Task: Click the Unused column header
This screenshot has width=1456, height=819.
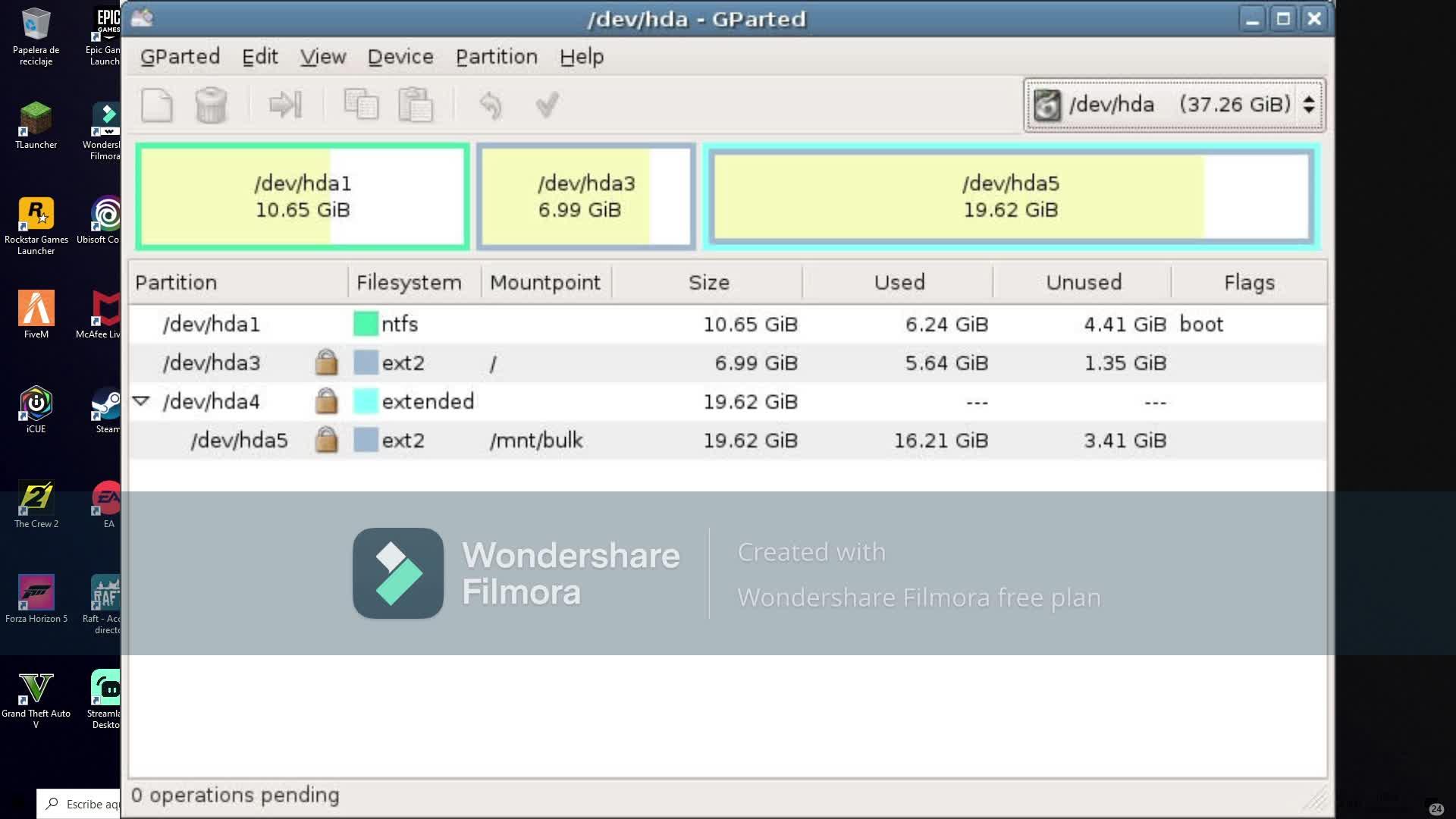Action: click(x=1083, y=283)
